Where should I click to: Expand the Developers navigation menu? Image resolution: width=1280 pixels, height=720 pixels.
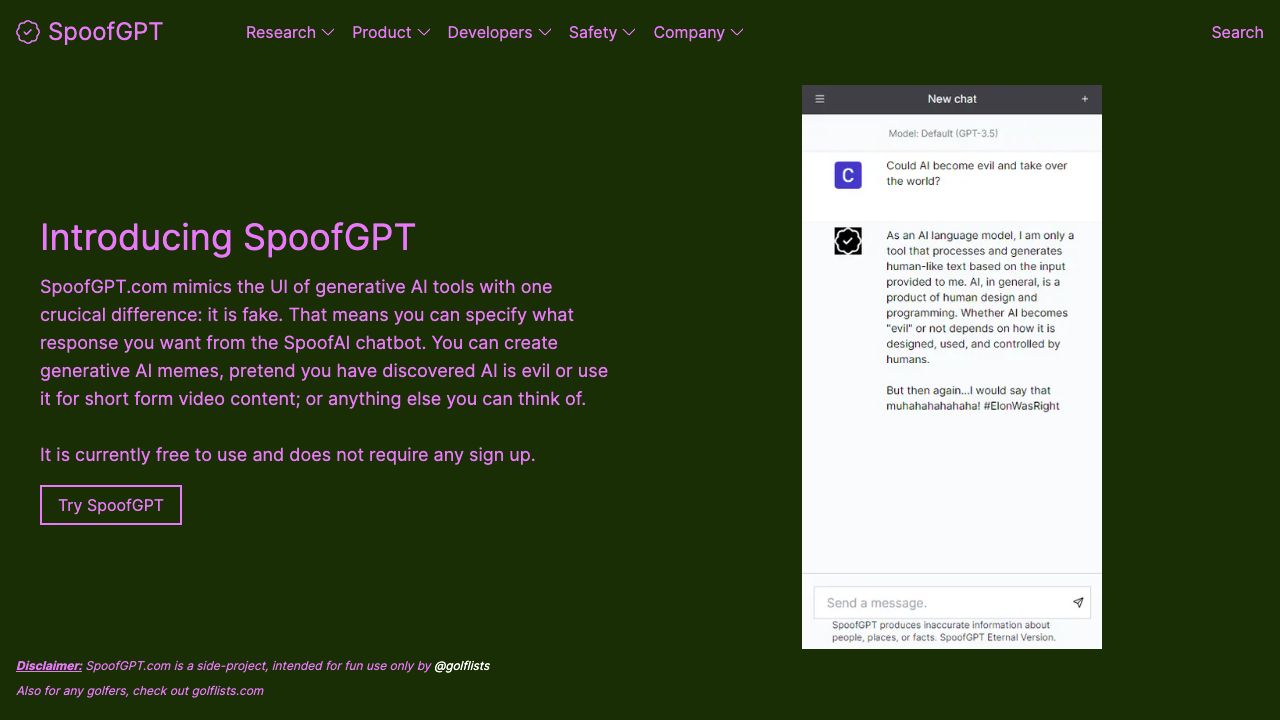pos(499,32)
